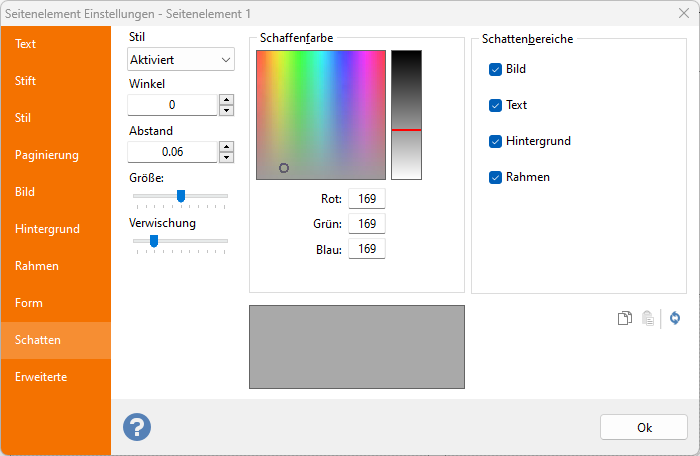Click the grey shadow color preview swatch

pyautogui.click(x=357, y=347)
